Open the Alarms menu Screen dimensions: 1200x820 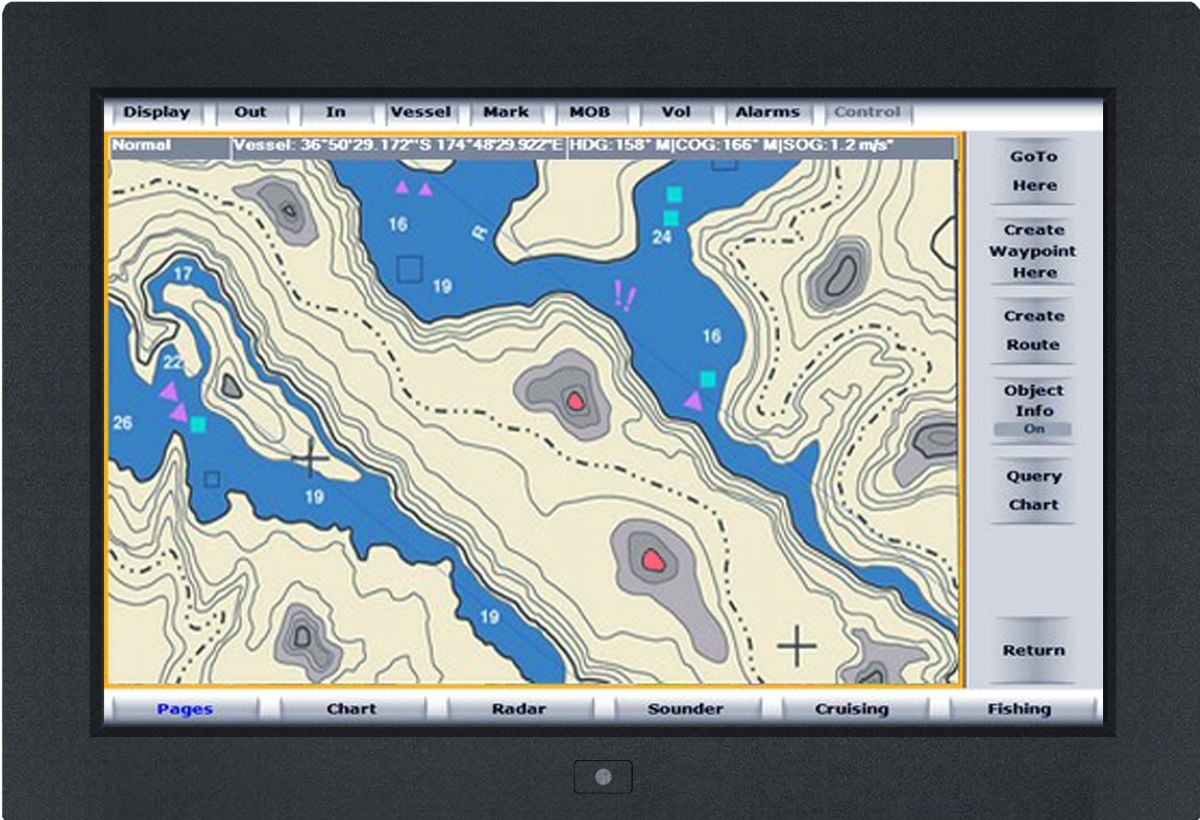(x=767, y=112)
